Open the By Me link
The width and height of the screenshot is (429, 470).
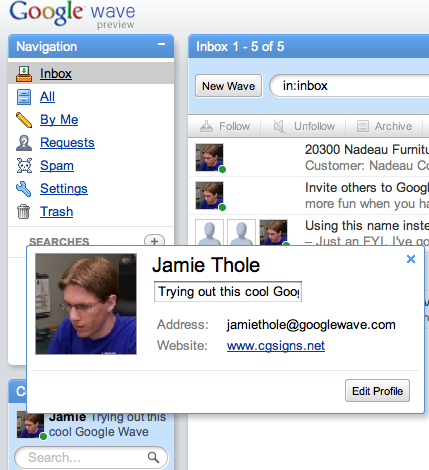click(x=59, y=120)
